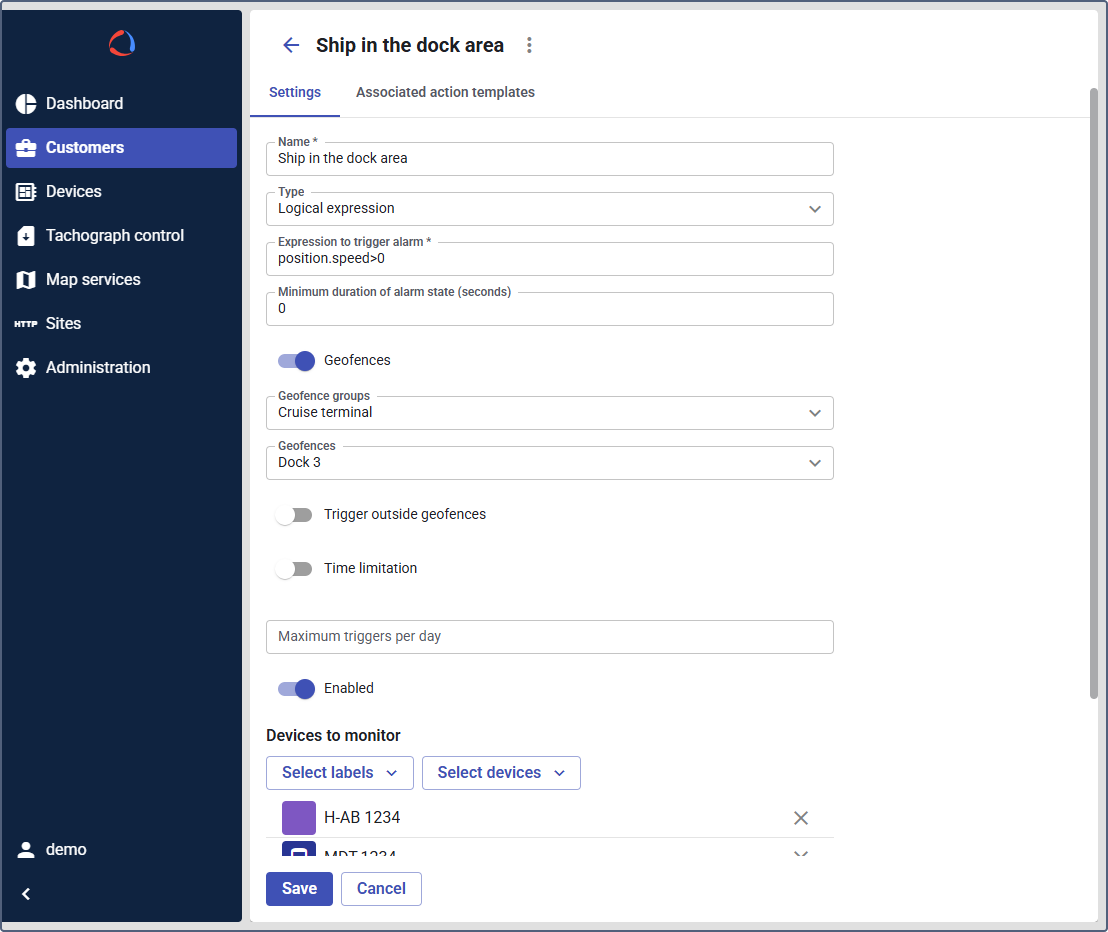Remove device H-AB 1234 from the list
The width and height of the screenshot is (1108, 932).
coord(800,818)
